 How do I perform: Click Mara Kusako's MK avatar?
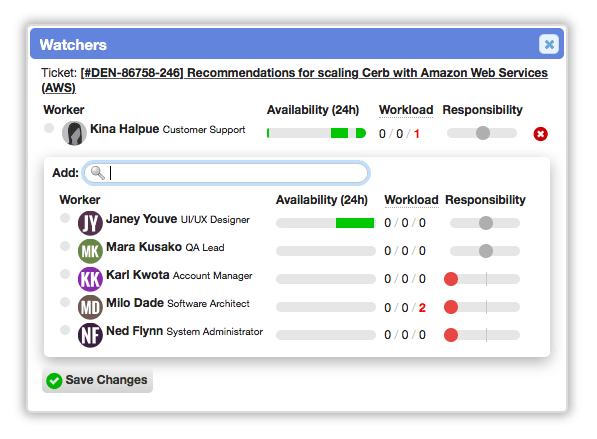(x=90, y=251)
